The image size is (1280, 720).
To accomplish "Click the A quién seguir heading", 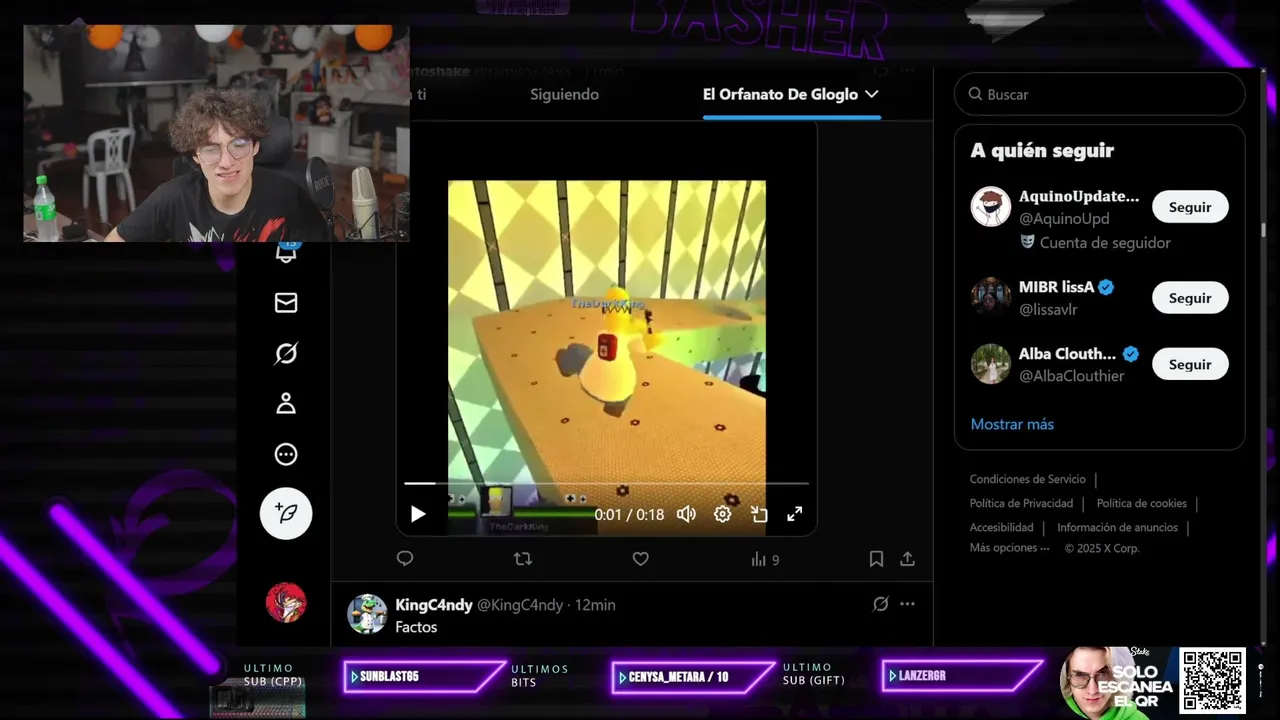I will pyautogui.click(x=1042, y=150).
